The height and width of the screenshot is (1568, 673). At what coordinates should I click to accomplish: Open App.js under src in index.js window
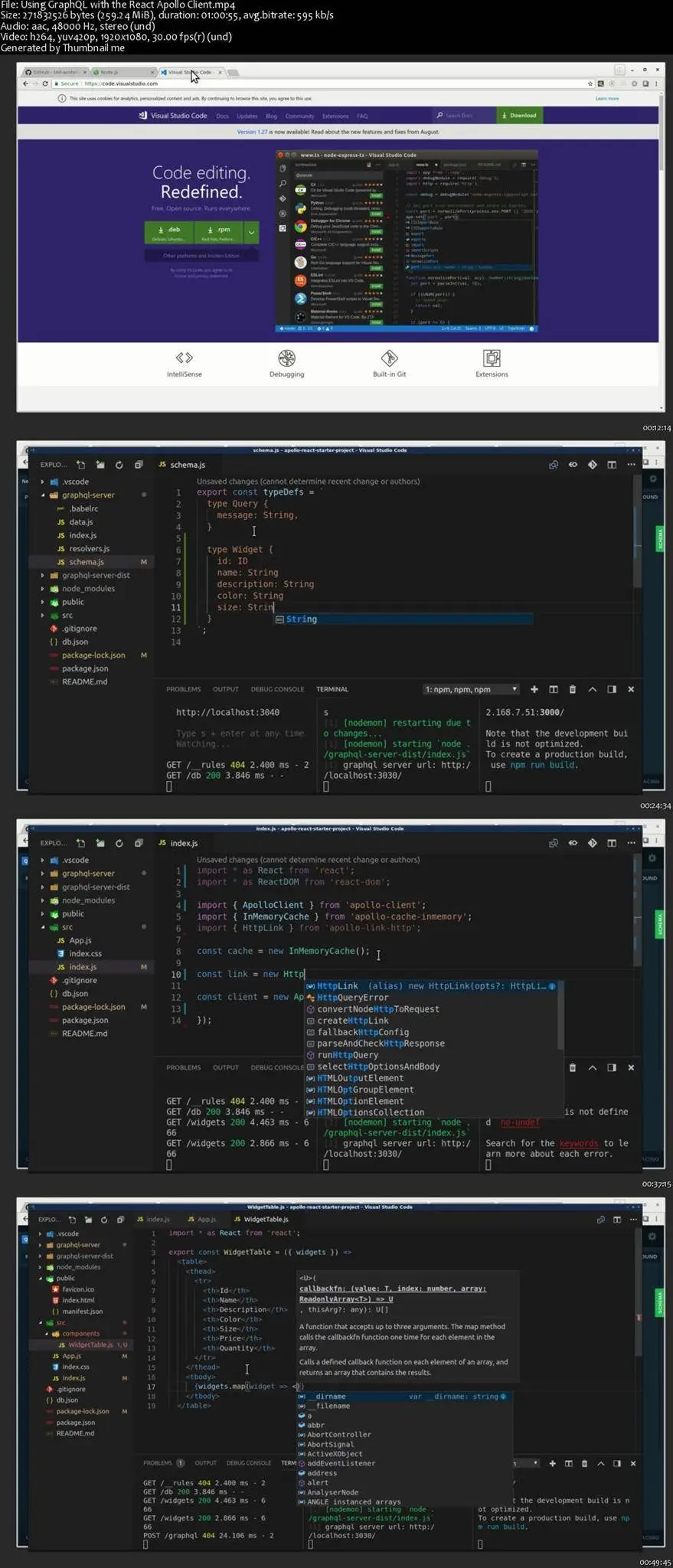click(80, 940)
